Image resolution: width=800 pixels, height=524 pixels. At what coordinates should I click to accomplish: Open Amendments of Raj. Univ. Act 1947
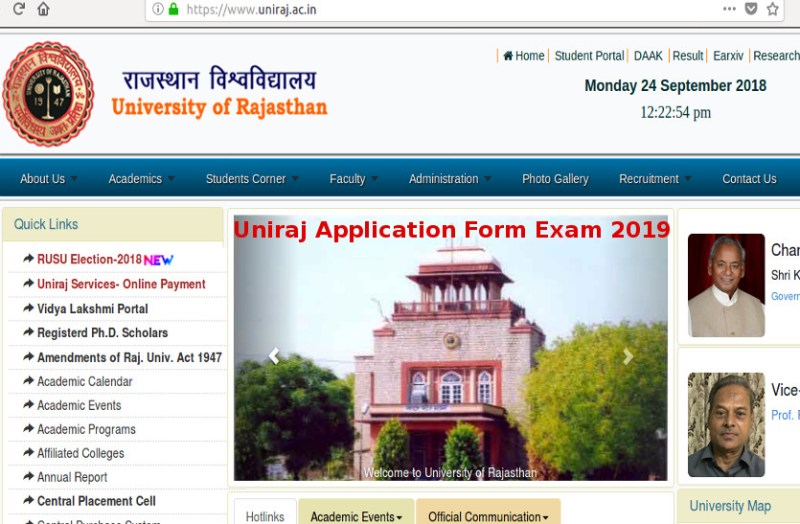point(129,357)
